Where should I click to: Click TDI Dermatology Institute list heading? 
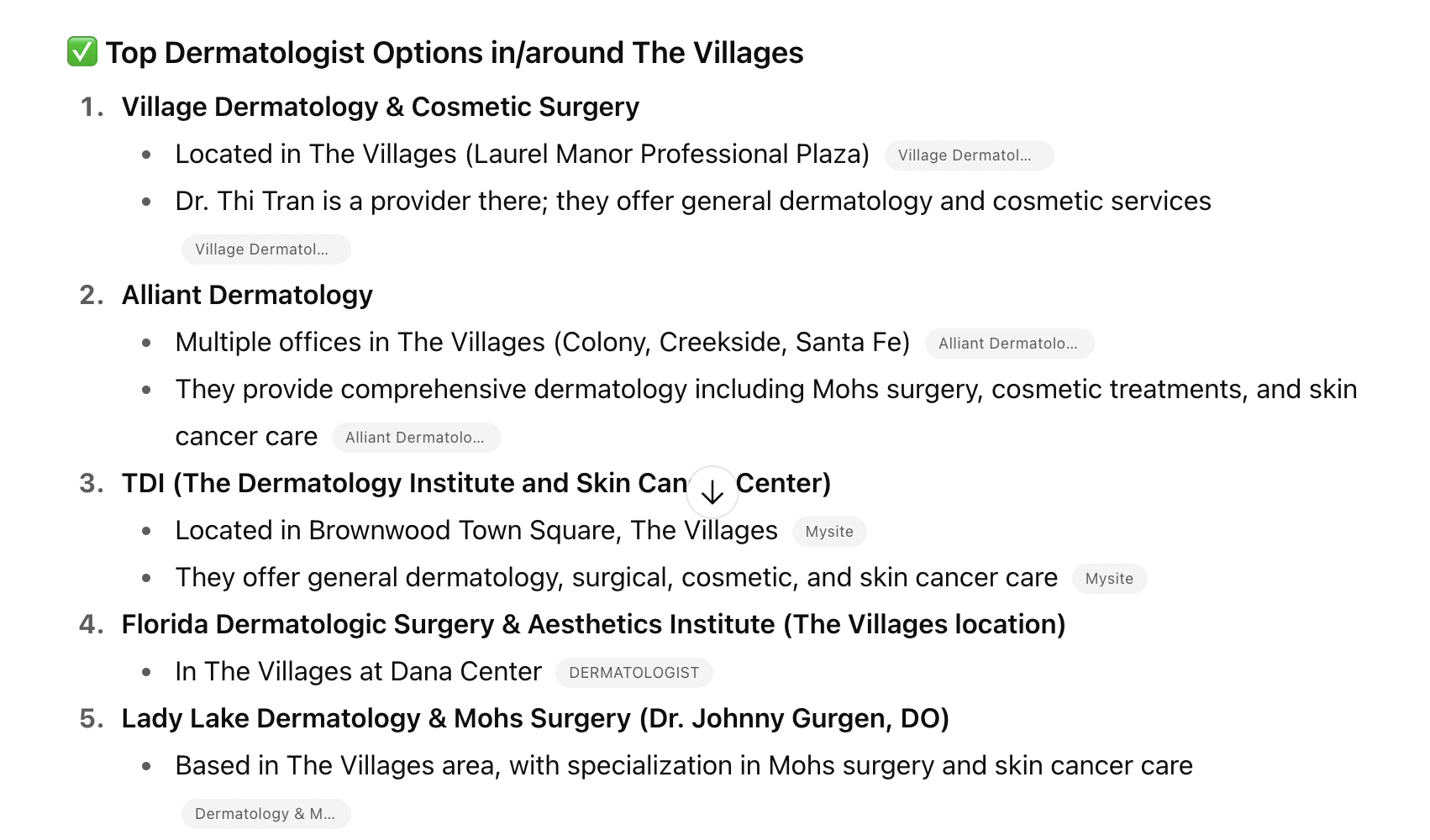pyautogui.click(x=476, y=483)
